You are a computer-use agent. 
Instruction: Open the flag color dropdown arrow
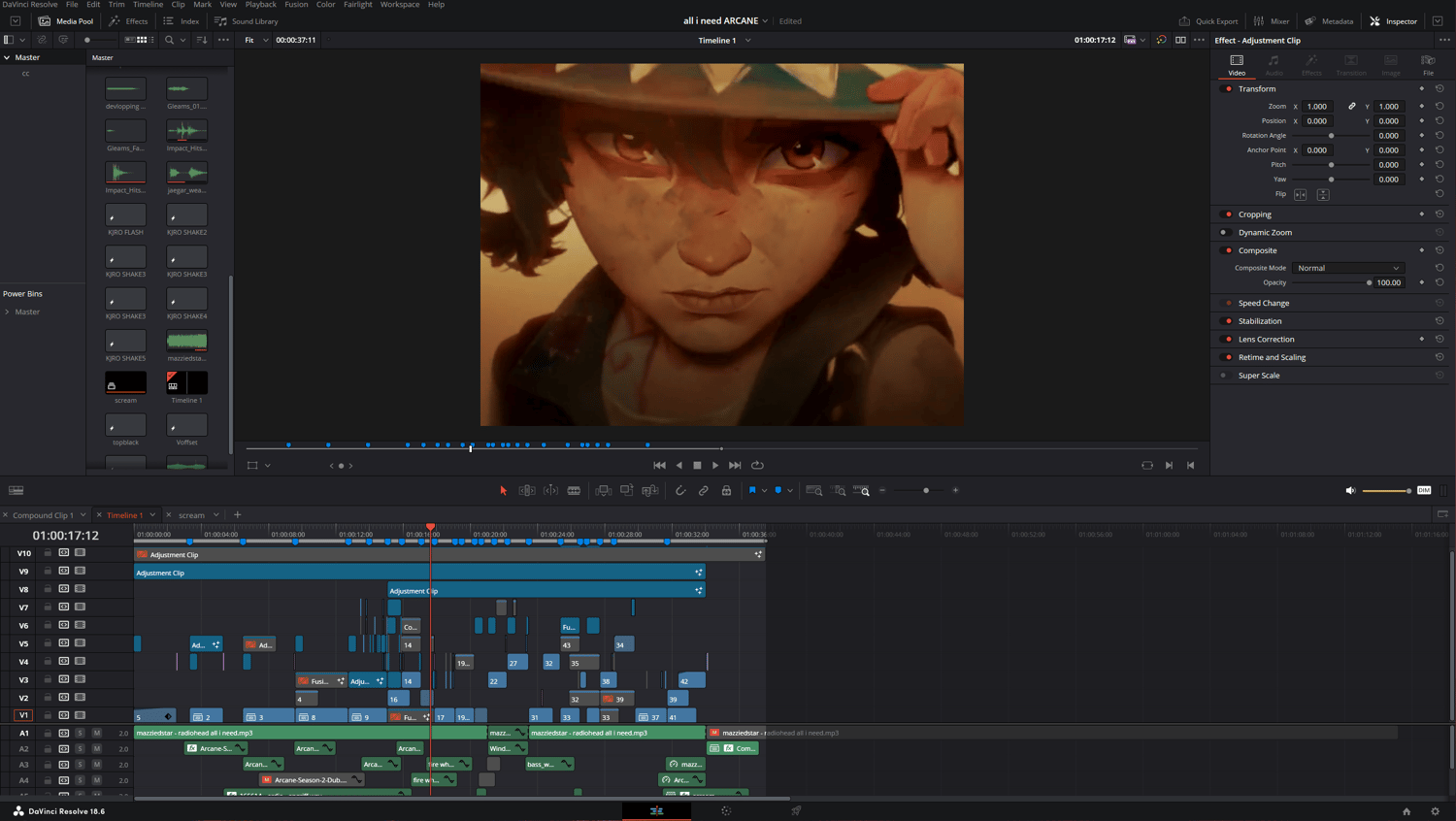coord(764,490)
